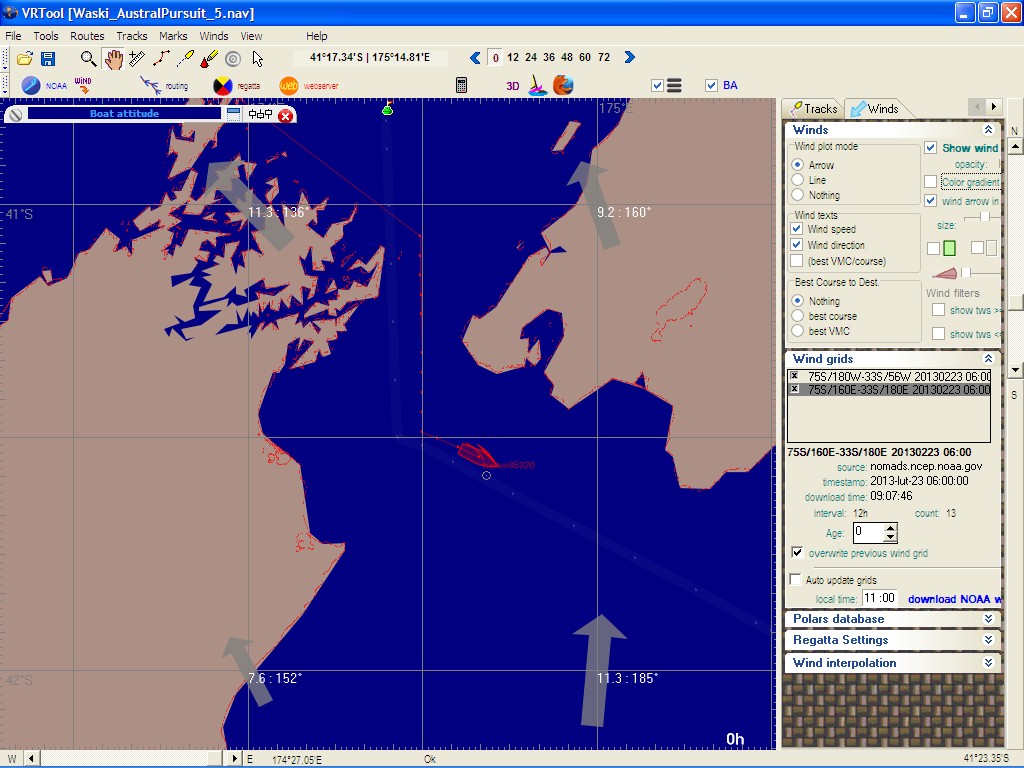Open the Routes menu
This screenshot has height=768, width=1024.
pos(87,36)
